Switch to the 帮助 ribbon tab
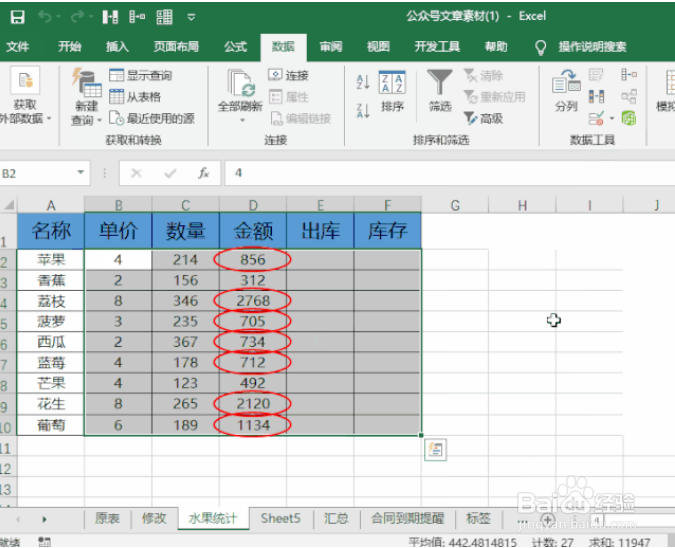The height and width of the screenshot is (548, 675). tap(496, 46)
